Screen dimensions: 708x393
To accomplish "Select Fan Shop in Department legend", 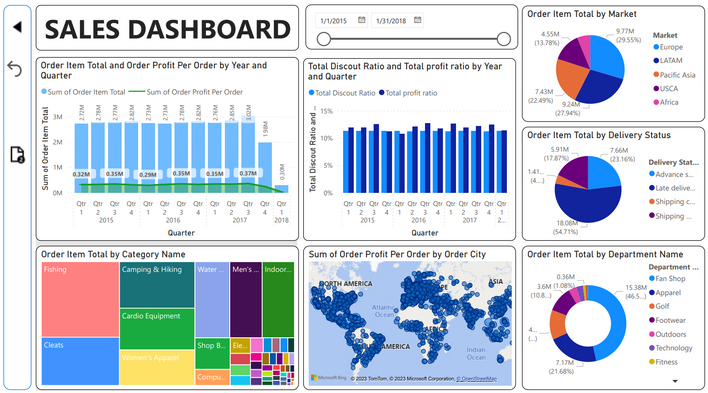I will coord(667,279).
